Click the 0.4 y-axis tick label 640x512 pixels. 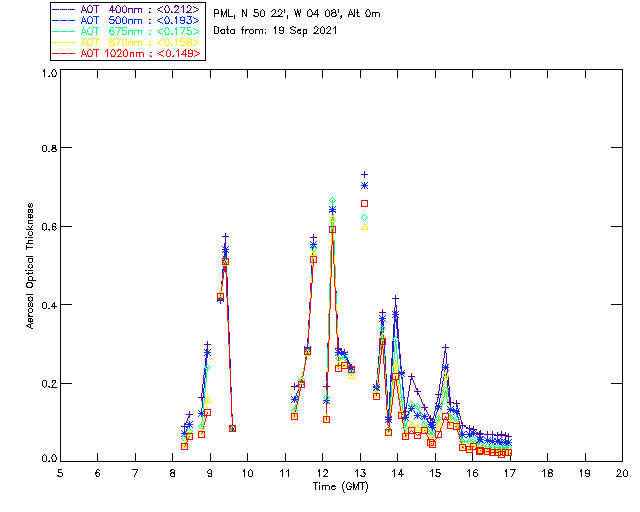[x=49, y=305]
